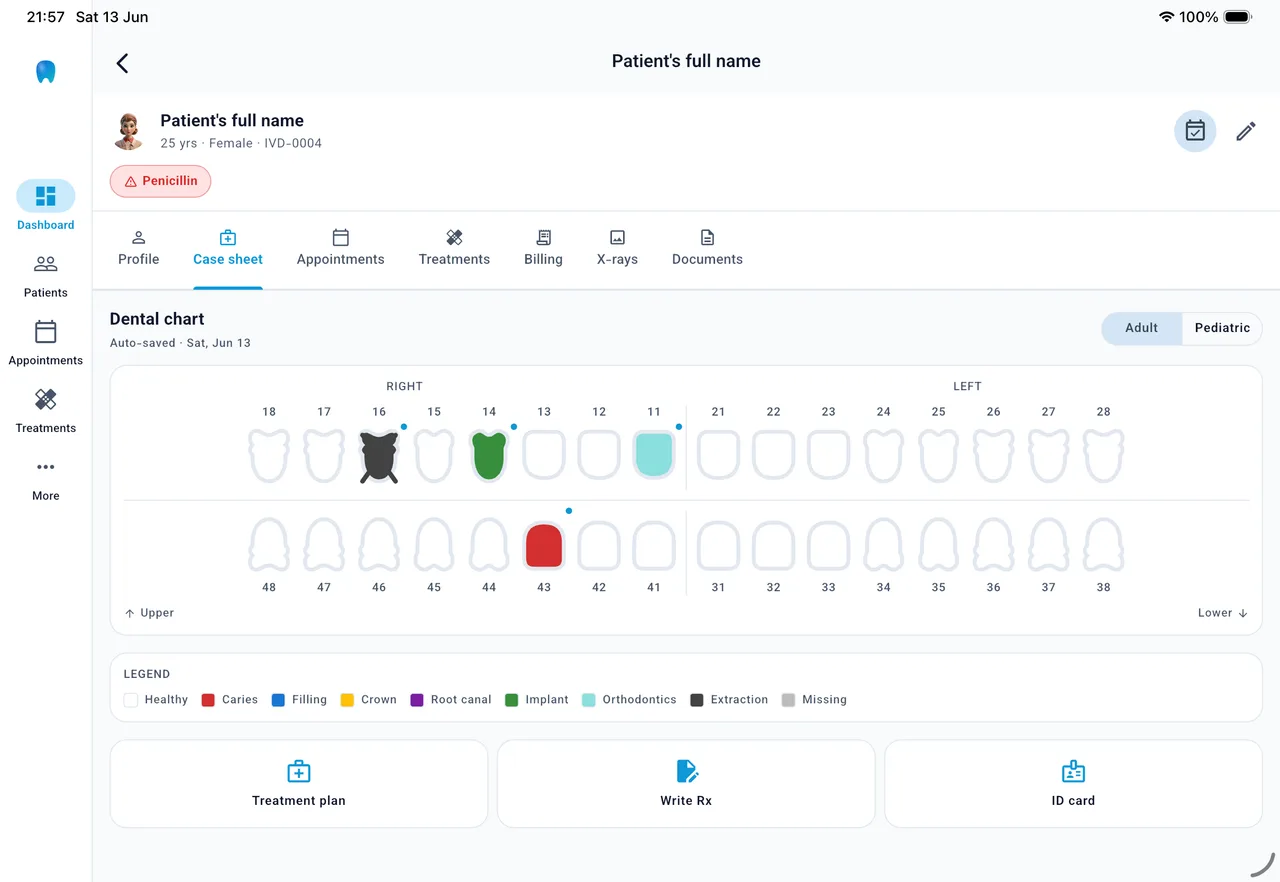
Task: Select tooth 46 on the chart
Action: (379, 545)
